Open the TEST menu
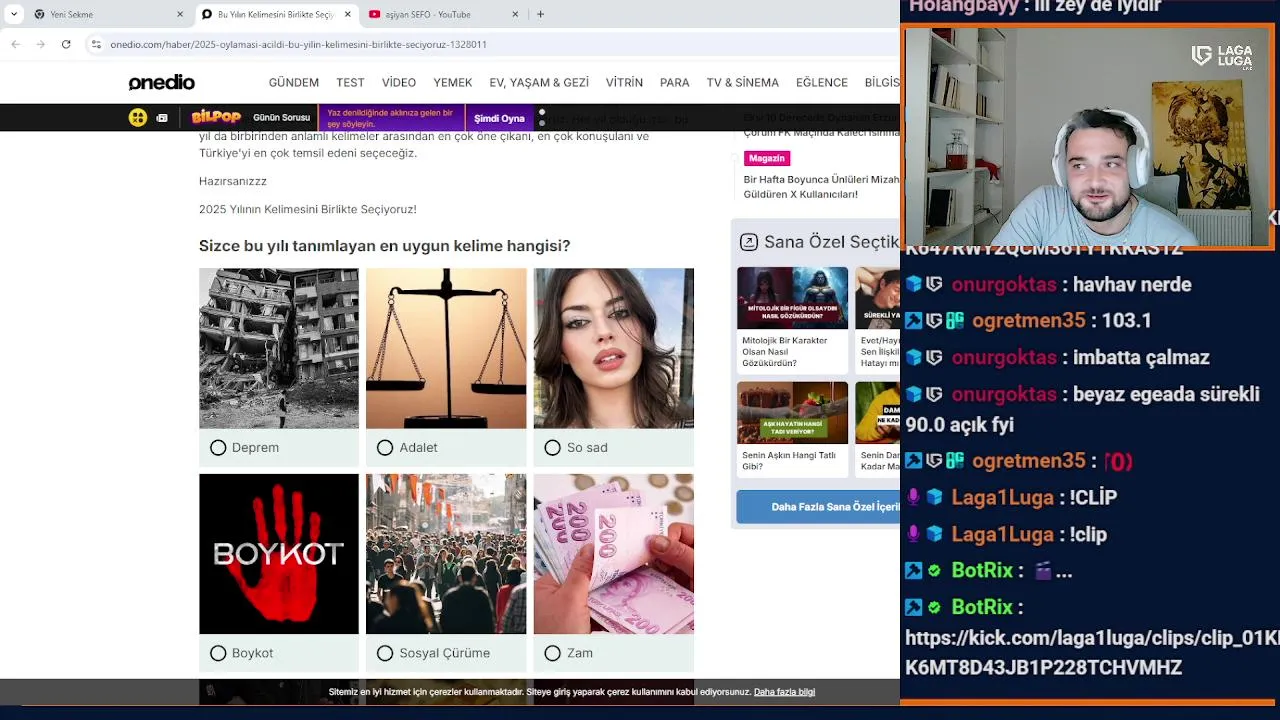Viewport: 1280px width, 720px height. [x=350, y=82]
